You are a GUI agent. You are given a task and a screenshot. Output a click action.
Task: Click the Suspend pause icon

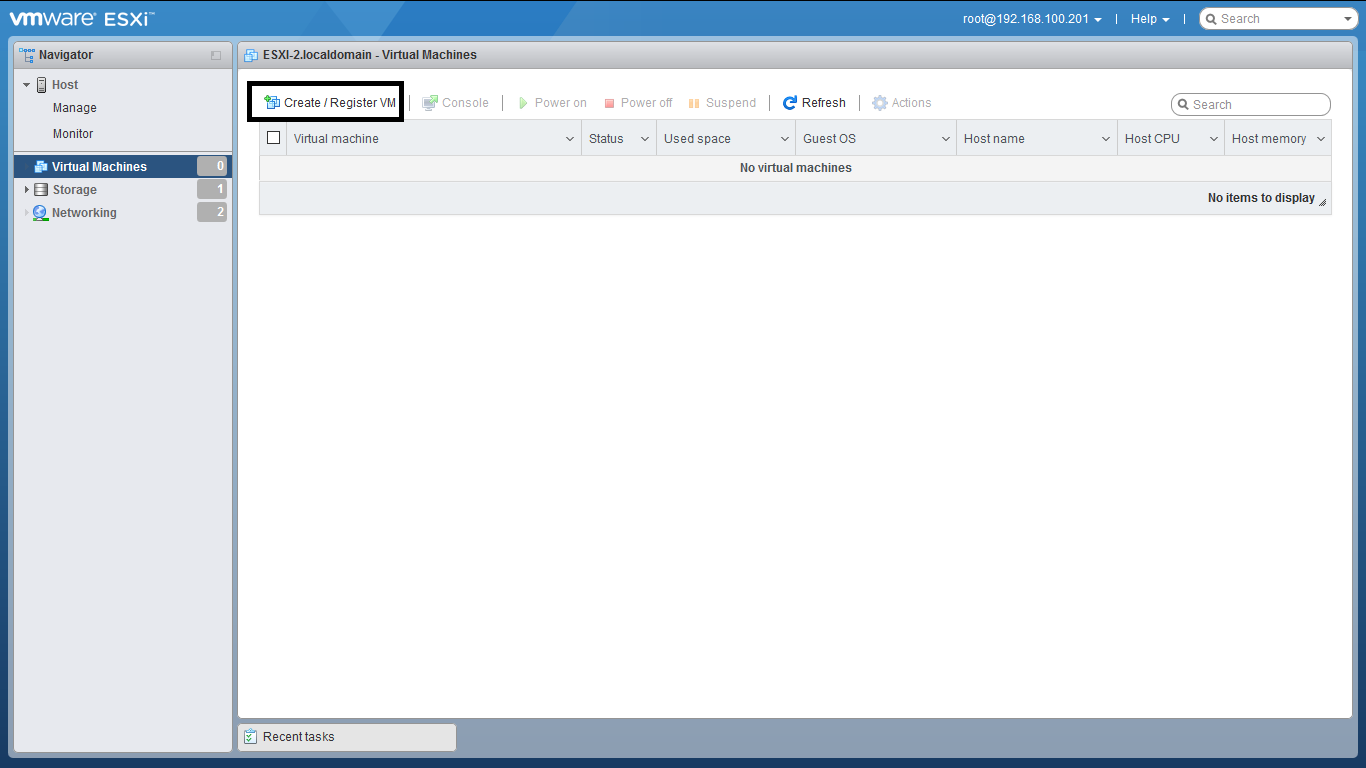(x=694, y=103)
